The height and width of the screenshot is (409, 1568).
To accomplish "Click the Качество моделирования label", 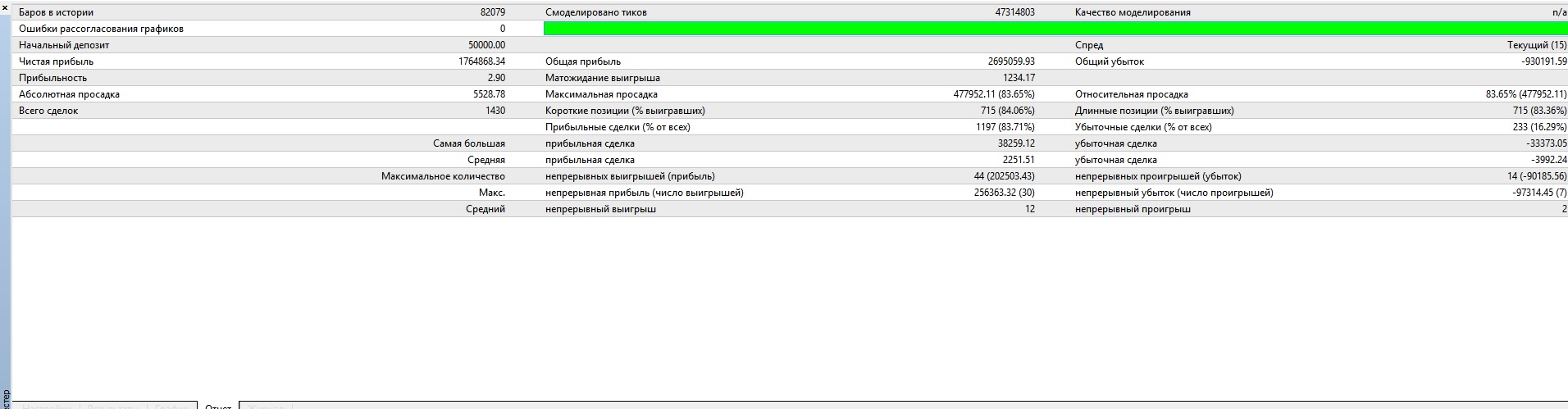I will click(1133, 12).
